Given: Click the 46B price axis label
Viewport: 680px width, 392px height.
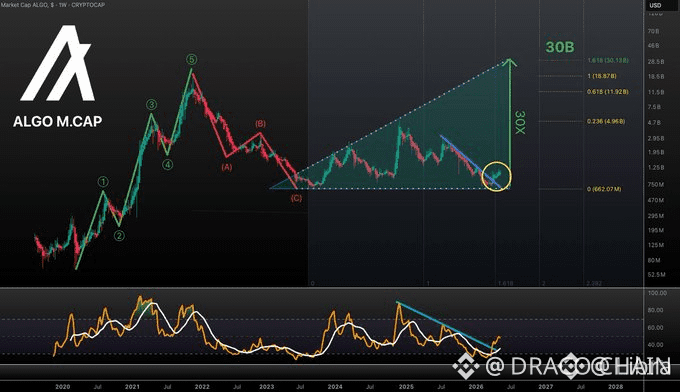Looking at the screenshot, I should [x=654, y=46].
